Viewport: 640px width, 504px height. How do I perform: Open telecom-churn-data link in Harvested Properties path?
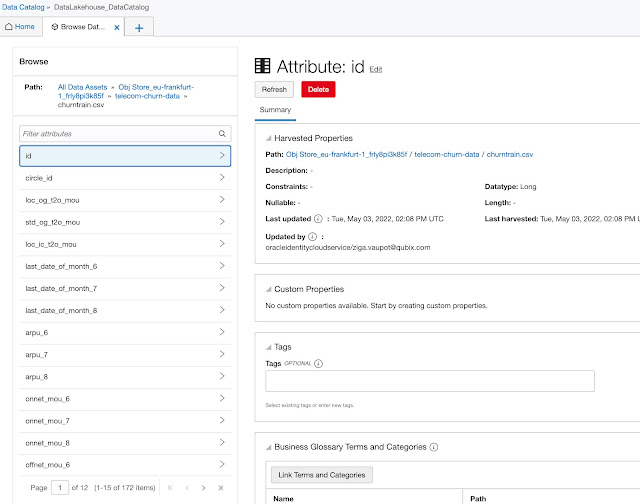coord(447,154)
